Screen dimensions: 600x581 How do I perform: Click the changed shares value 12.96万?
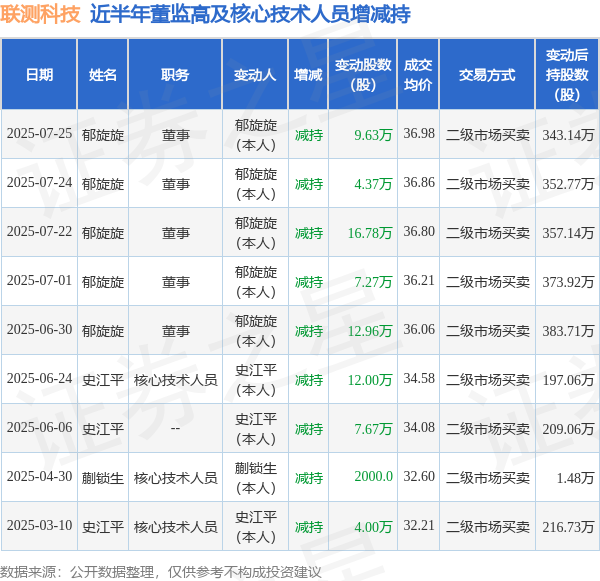(370, 331)
